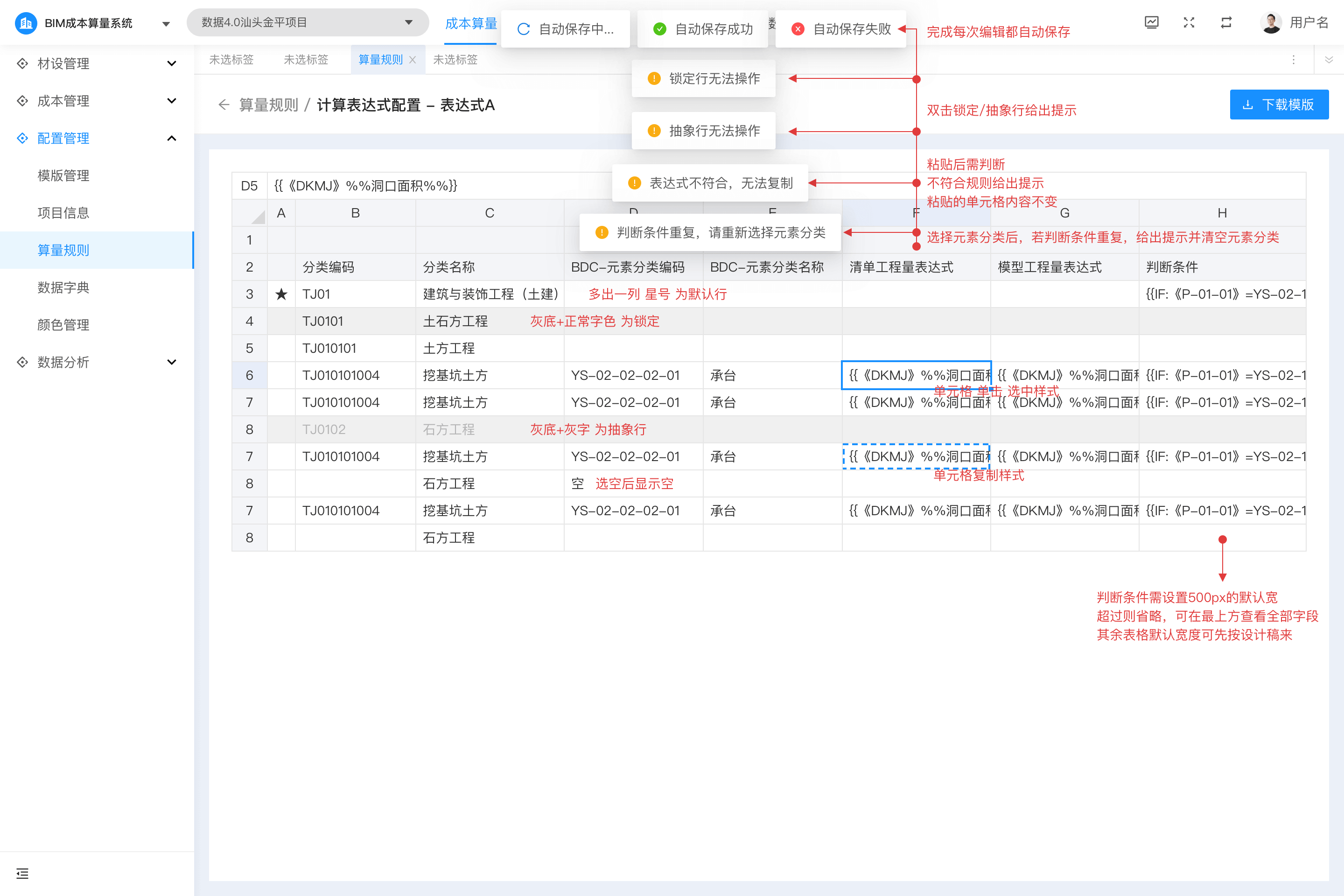Switch to the 成本算量 top tab
The height and width of the screenshot is (896, 1344).
[x=470, y=23]
